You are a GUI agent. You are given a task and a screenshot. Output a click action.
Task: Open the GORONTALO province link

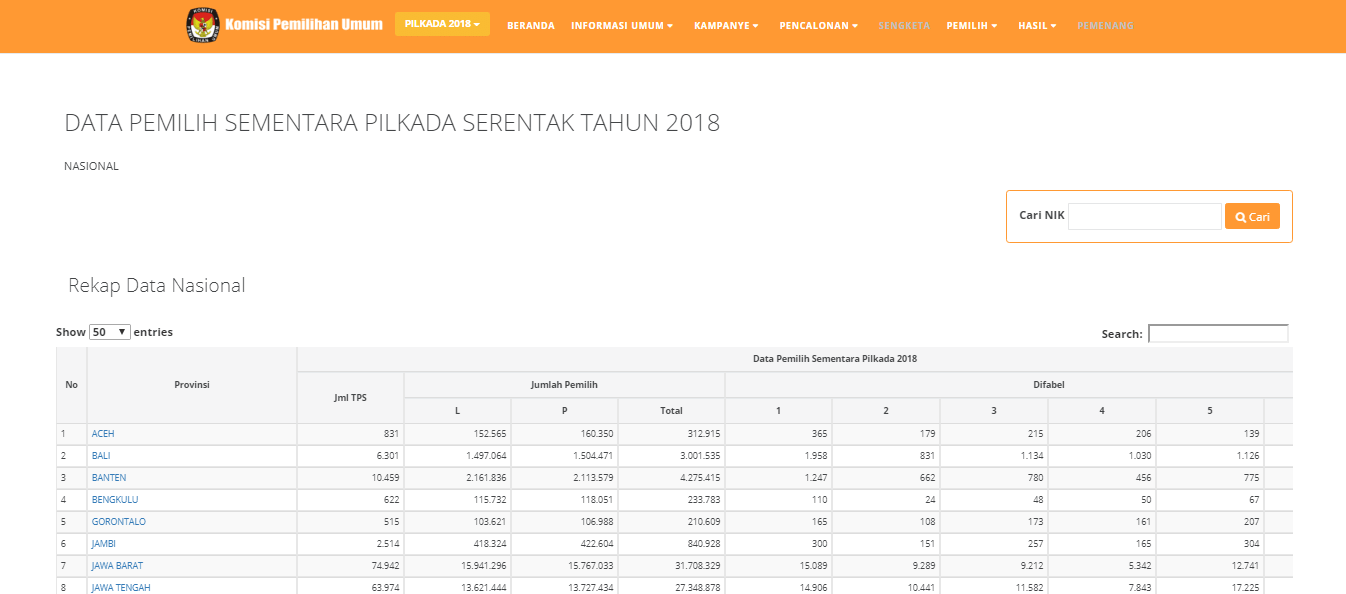point(118,522)
